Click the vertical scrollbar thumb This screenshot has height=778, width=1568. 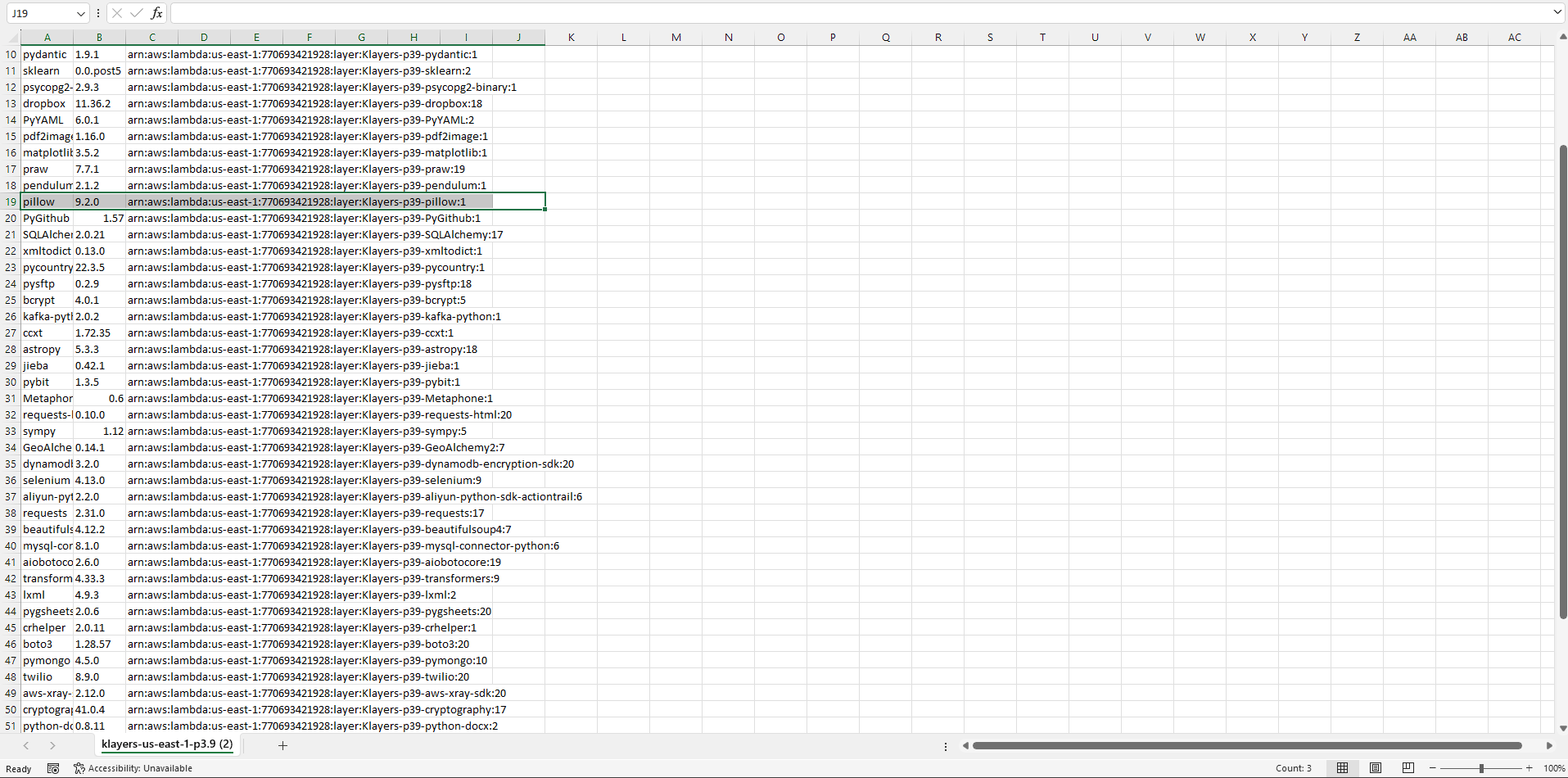tap(1563, 382)
